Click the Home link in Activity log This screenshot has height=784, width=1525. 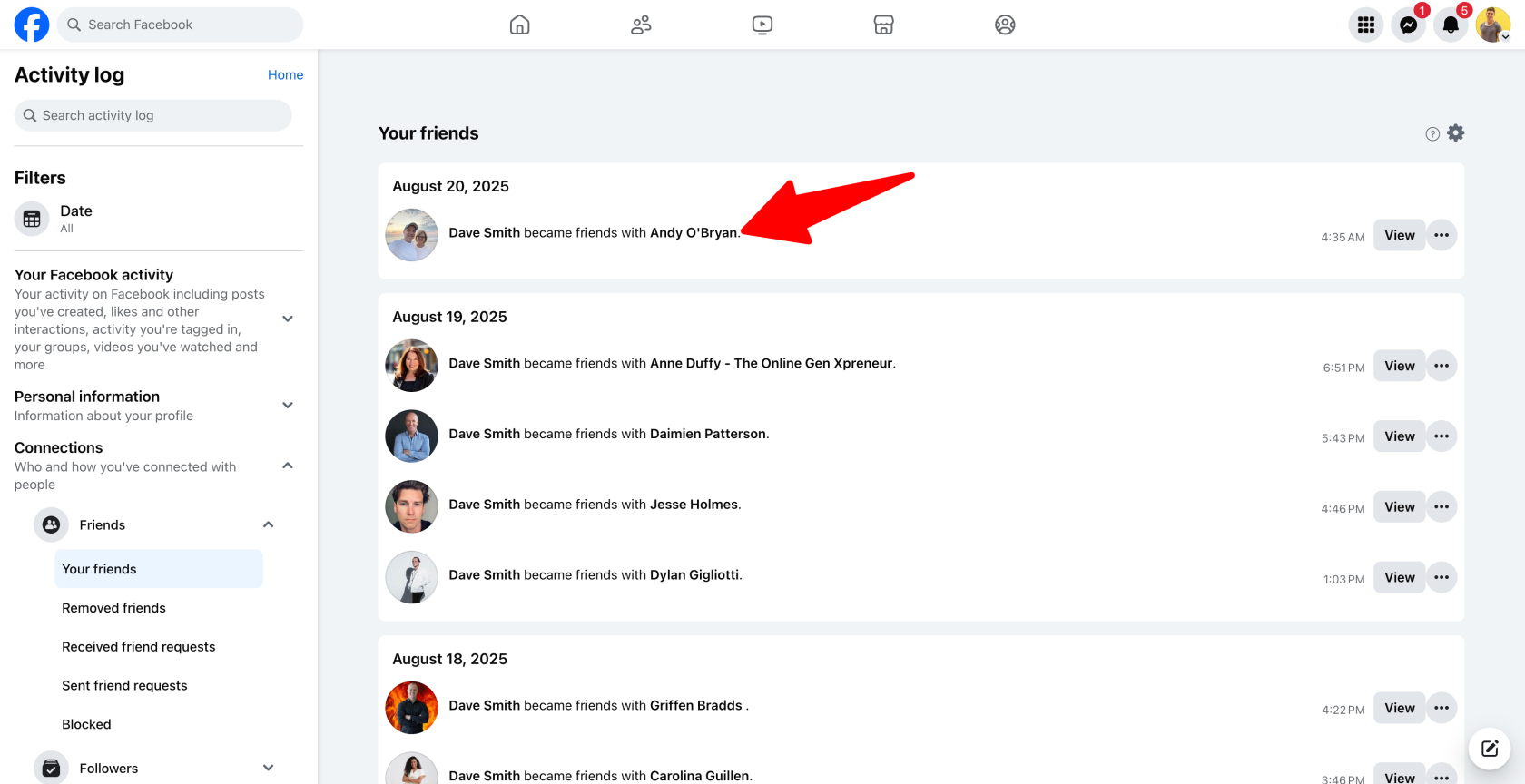point(285,75)
